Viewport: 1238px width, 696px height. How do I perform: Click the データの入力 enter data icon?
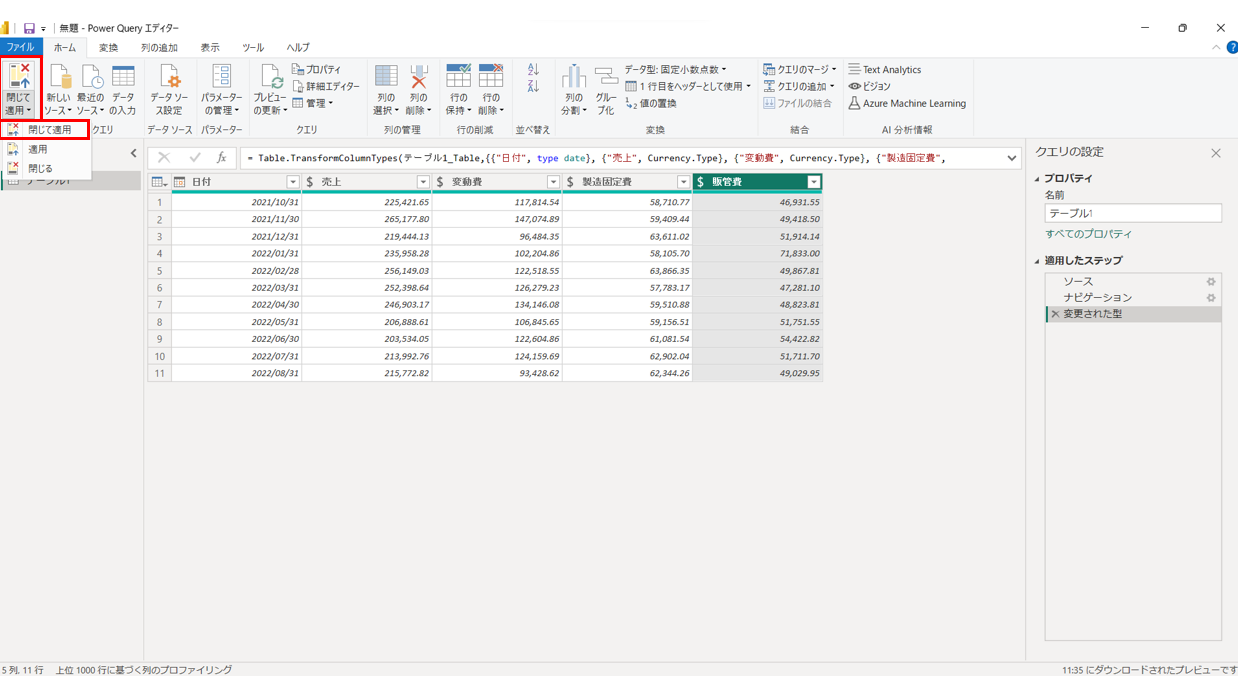tap(123, 77)
